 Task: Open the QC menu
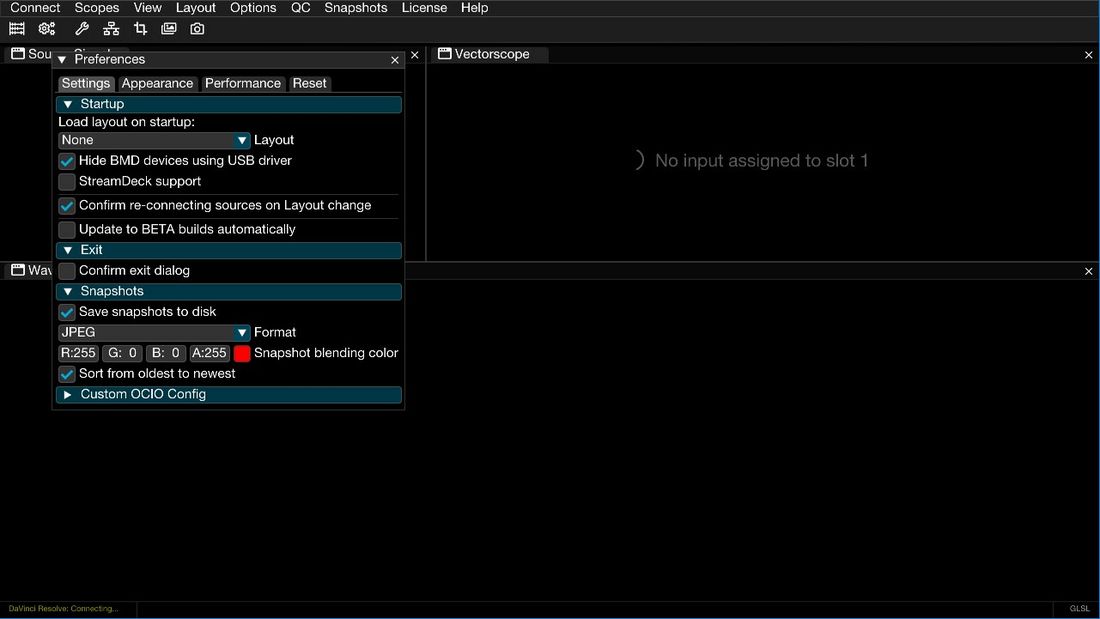[300, 8]
